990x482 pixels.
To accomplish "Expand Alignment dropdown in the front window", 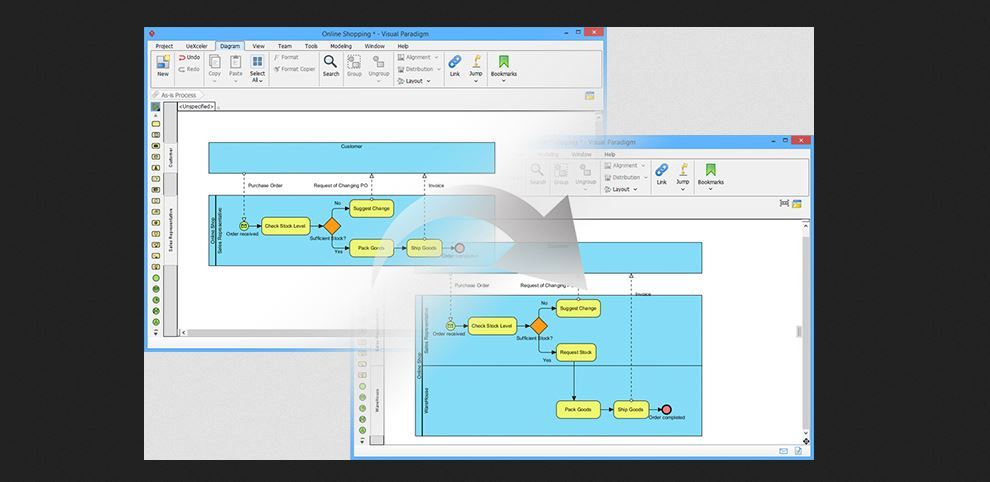I will click(x=625, y=166).
